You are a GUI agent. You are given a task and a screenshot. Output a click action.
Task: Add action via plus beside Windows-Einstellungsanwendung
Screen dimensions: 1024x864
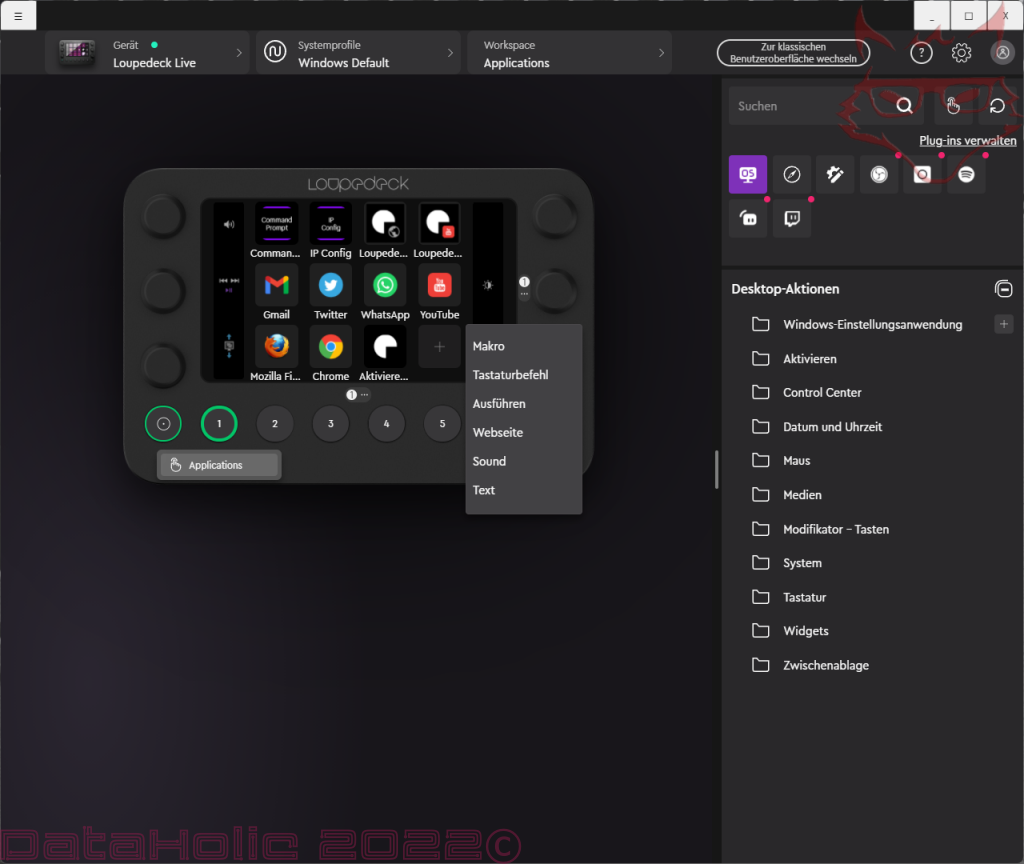point(1004,324)
